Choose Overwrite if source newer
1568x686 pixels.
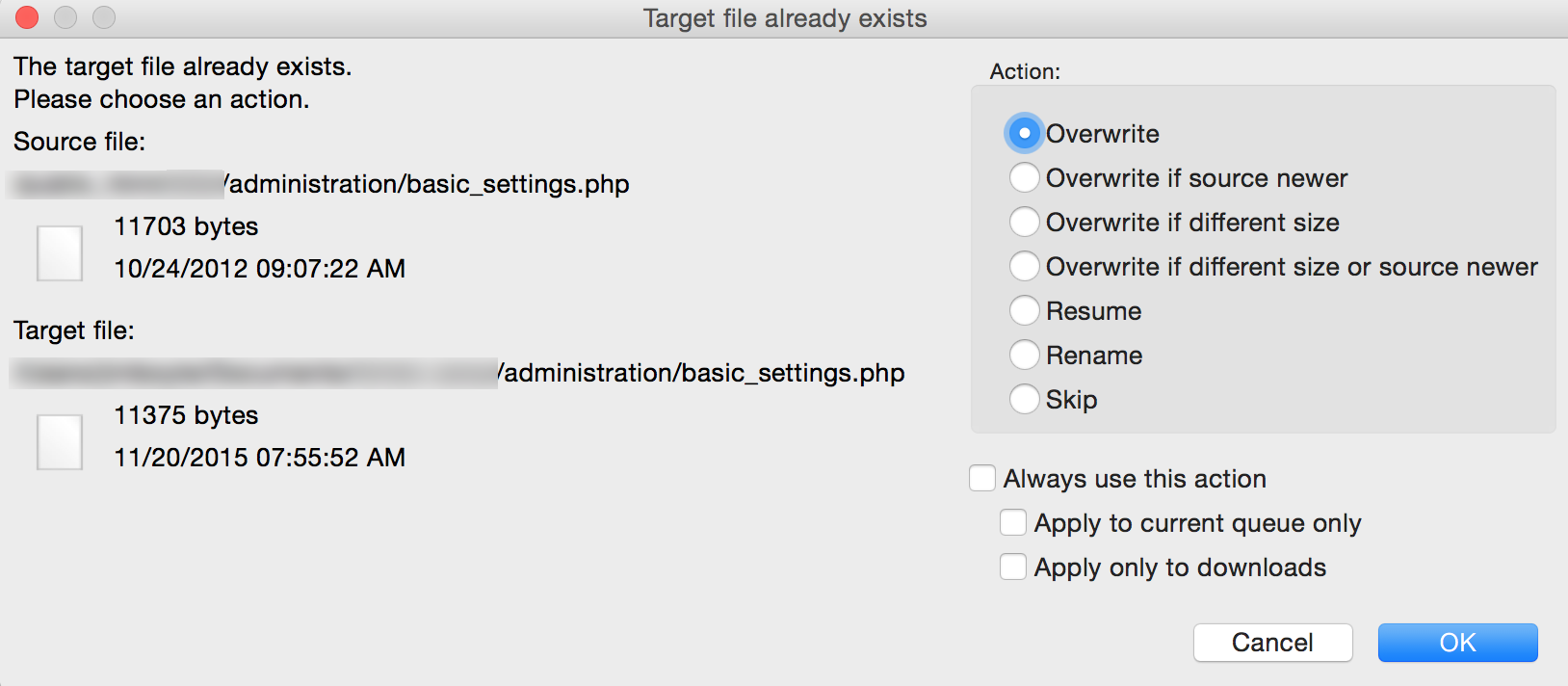click(x=1024, y=178)
